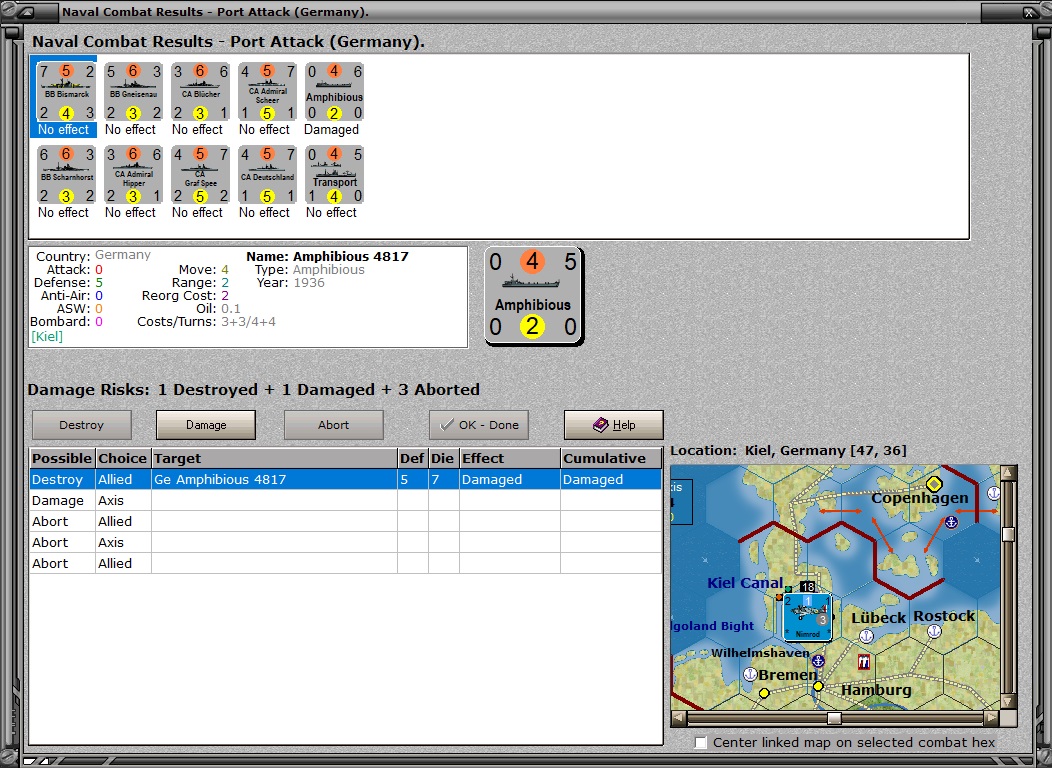Select the Damage Axis table row
1052x768 pixels.
(346, 500)
